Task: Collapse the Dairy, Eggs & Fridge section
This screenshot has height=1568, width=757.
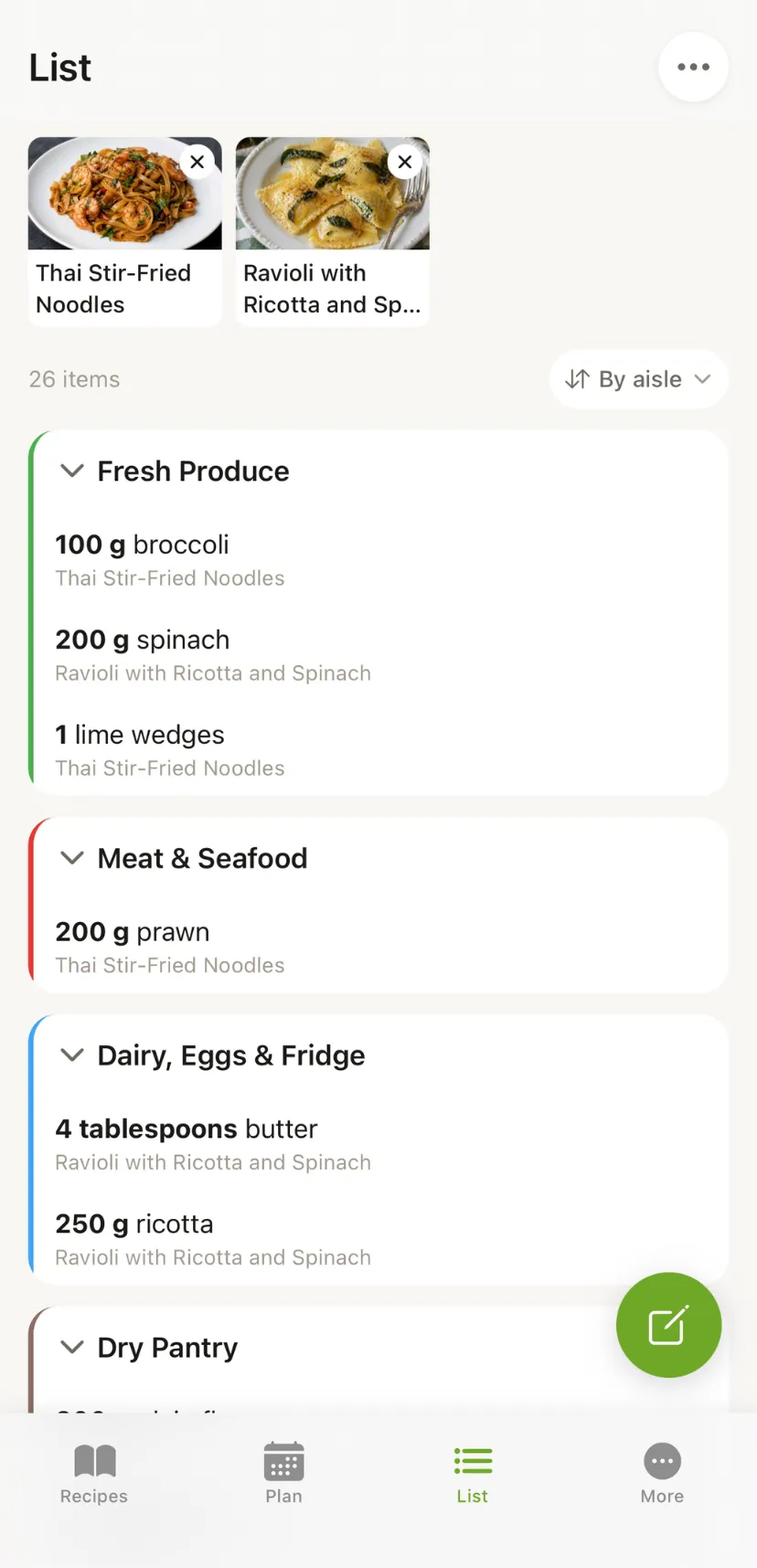Action: pyautogui.click(x=72, y=1055)
